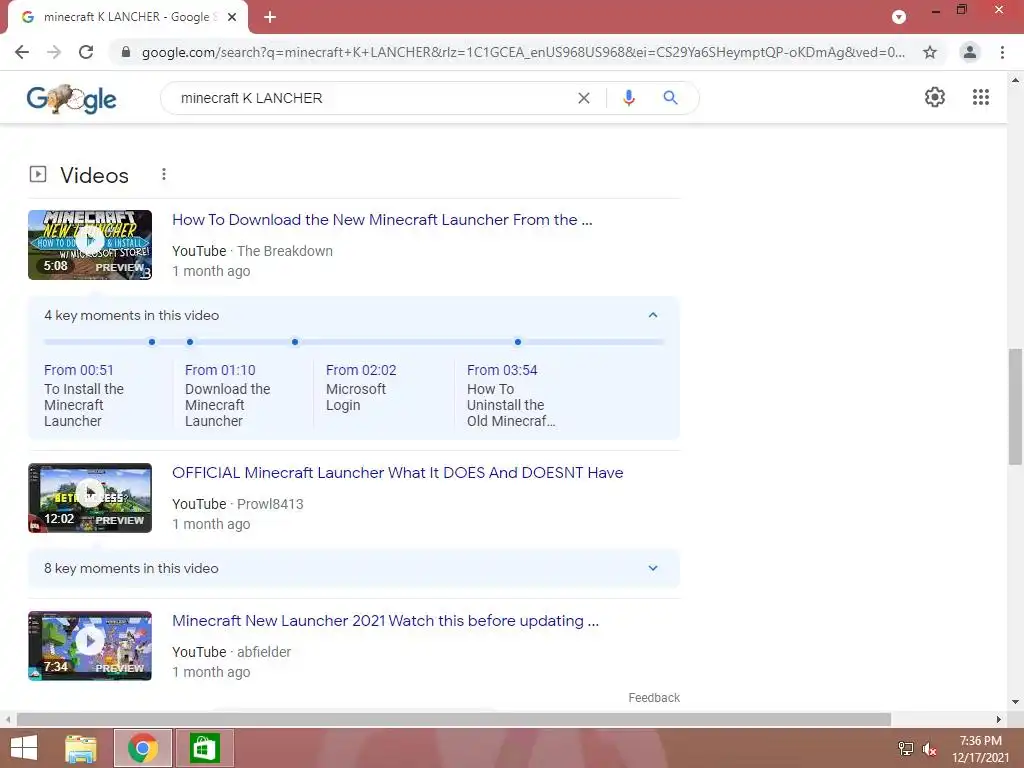Open Videos section more options menu

pos(164,174)
